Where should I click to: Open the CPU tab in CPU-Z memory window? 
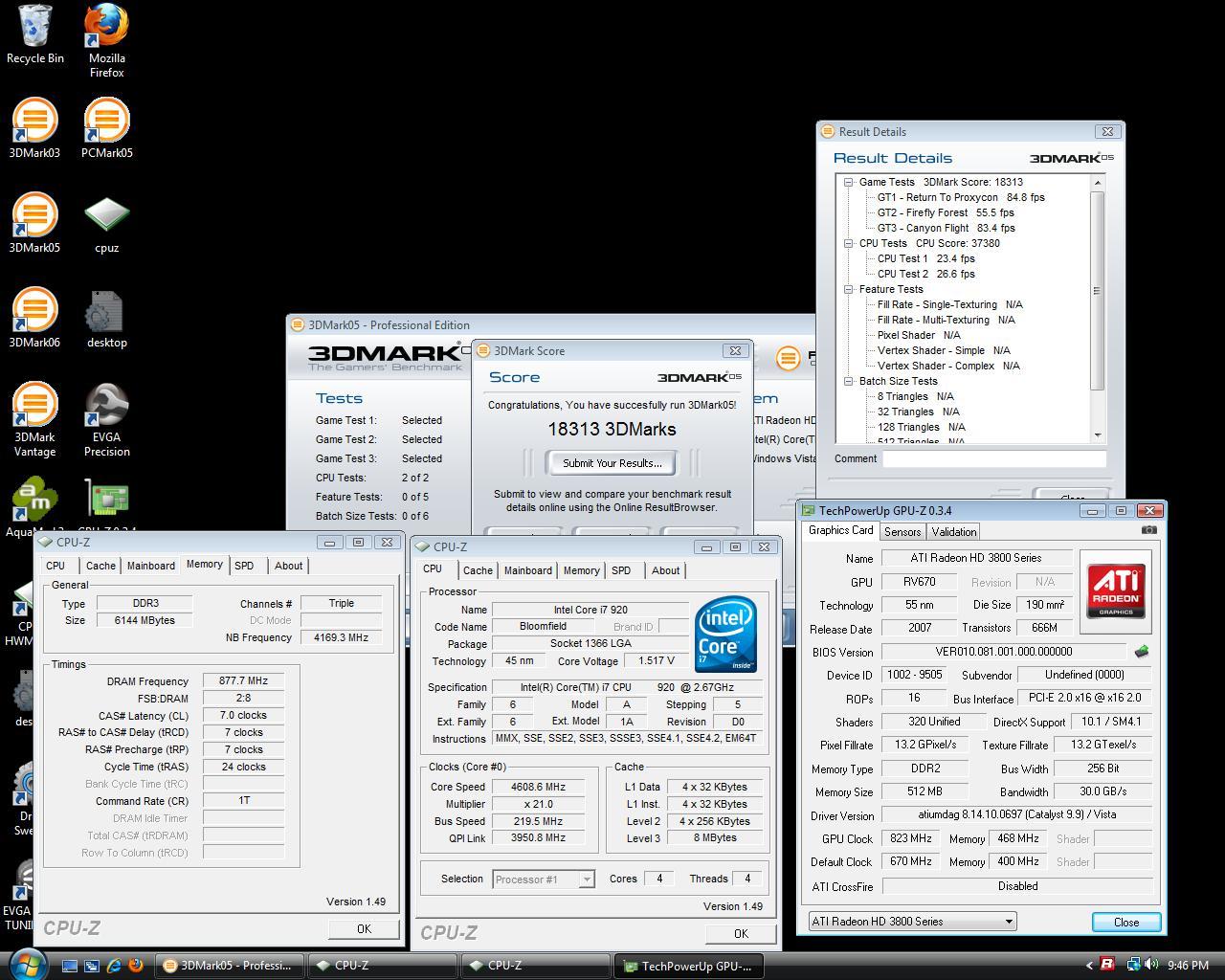[56, 566]
